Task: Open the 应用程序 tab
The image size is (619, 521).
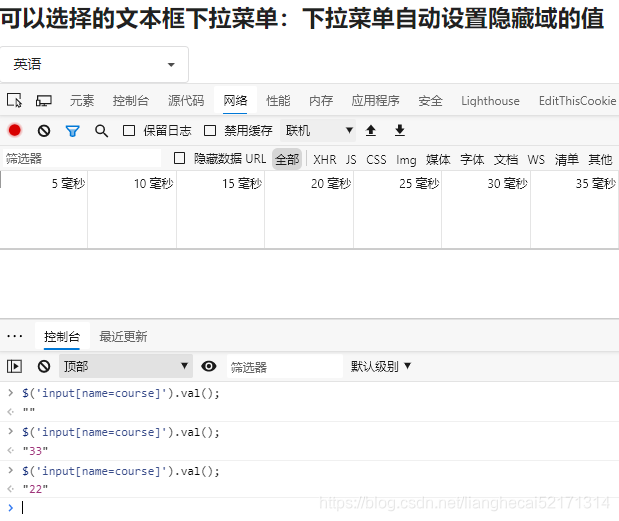Action: point(375,101)
